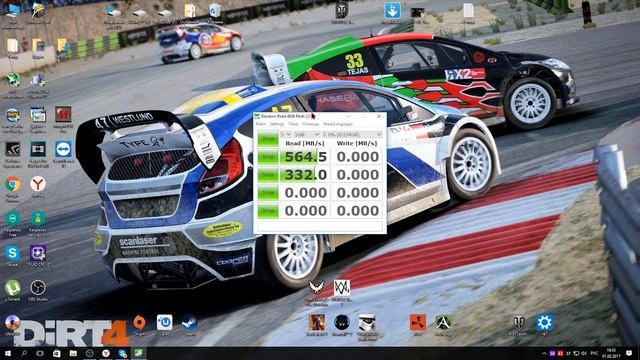Expand the test size dropdown
The height and width of the screenshot is (360, 640).
pos(307,135)
